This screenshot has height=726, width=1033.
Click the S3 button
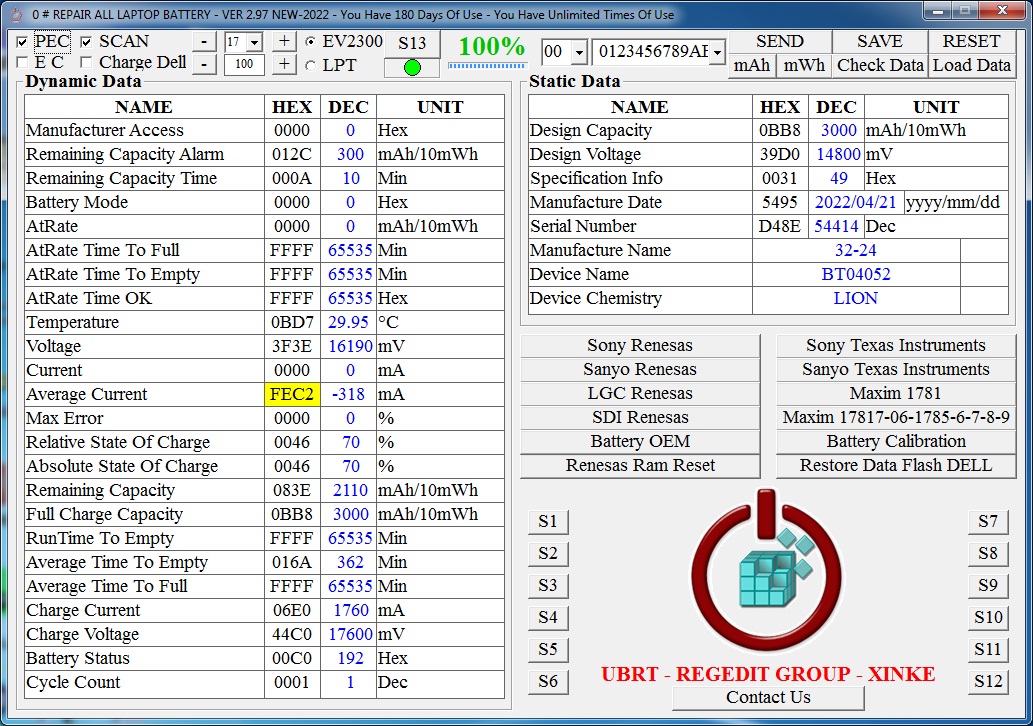coord(547,585)
